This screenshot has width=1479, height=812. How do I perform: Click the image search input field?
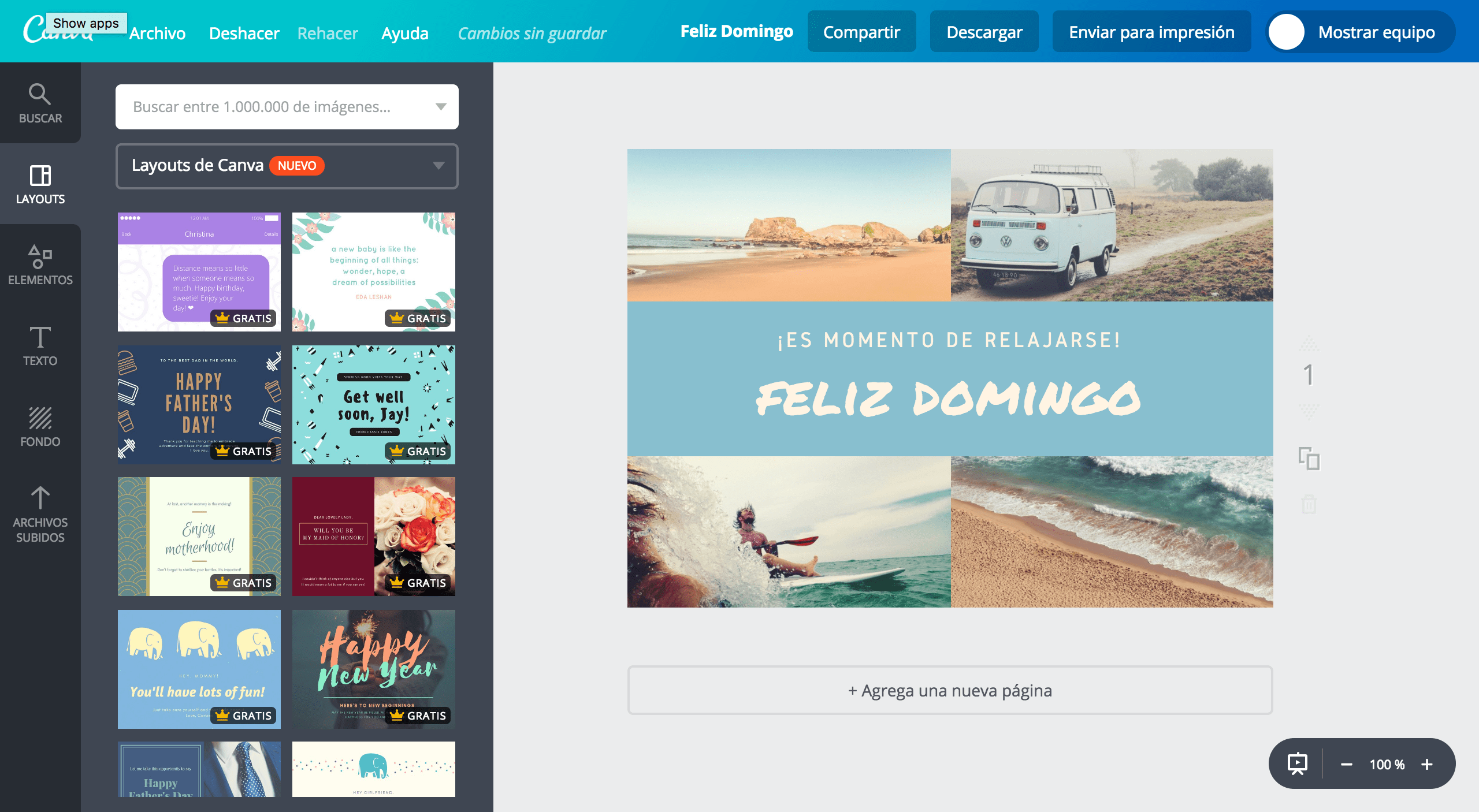287,107
